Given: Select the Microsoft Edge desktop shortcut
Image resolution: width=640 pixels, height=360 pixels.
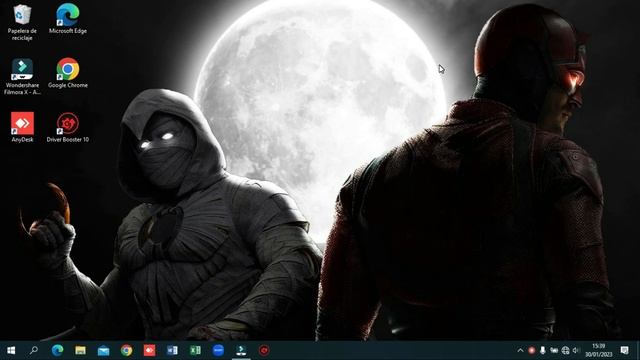Looking at the screenshot, I should click(x=68, y=19).
